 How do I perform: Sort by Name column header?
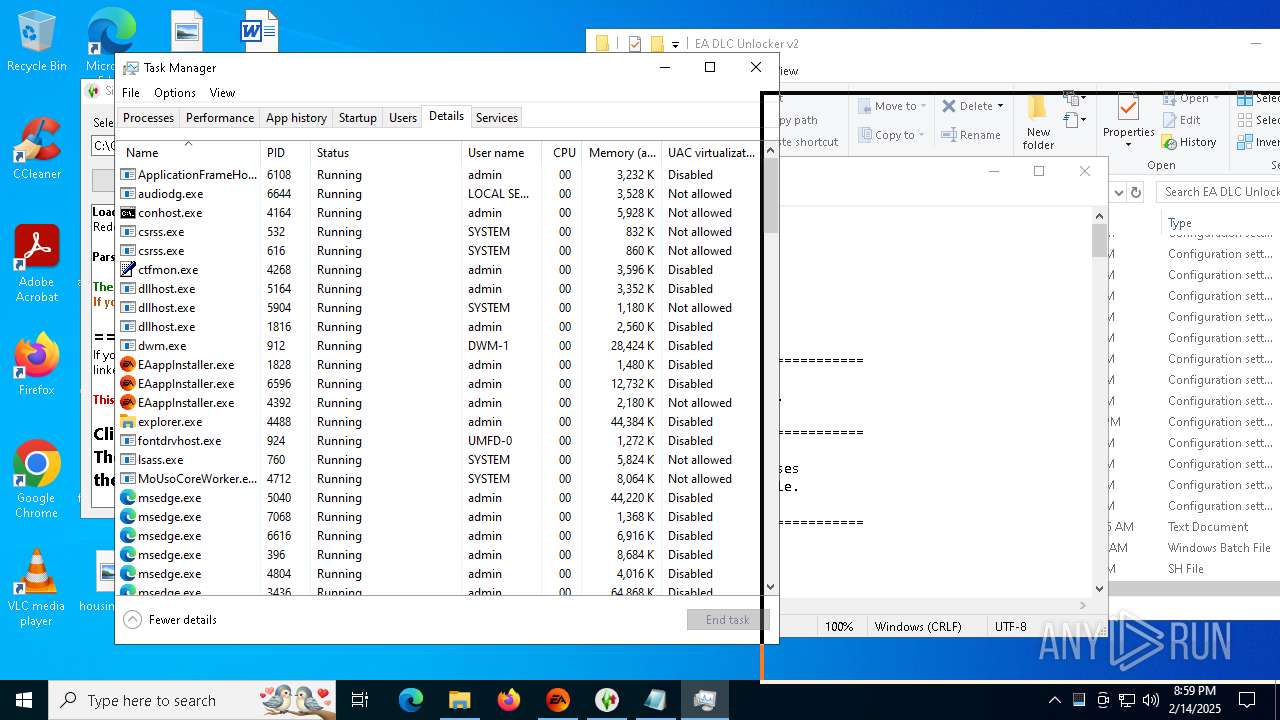(188, 152)
